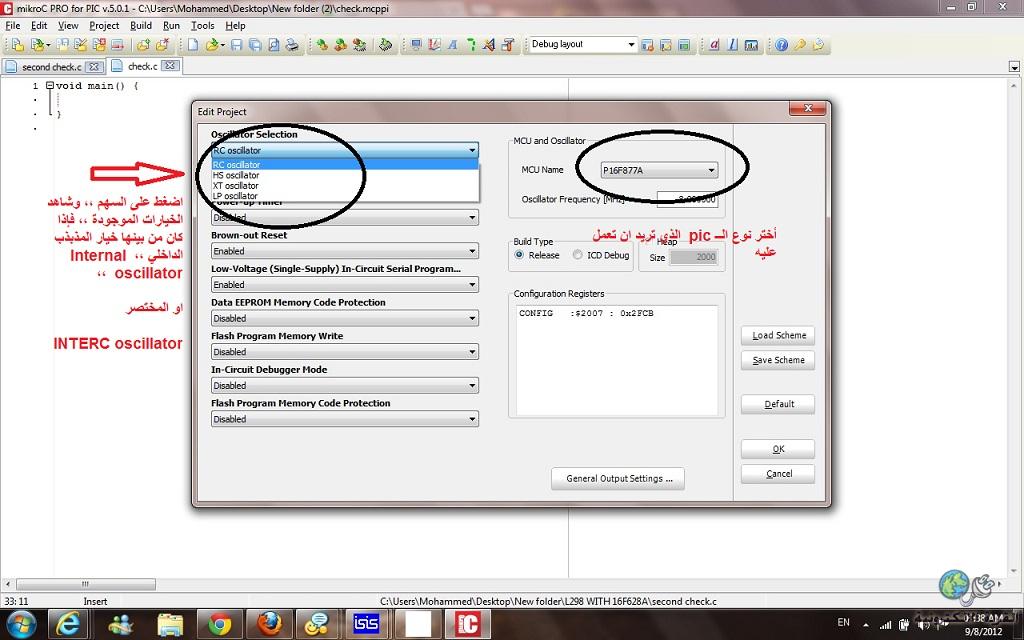The height and width of the screenshot is (640, 1024).
Task: Select the ICD Debug radio button
Action: pos(577,255)
